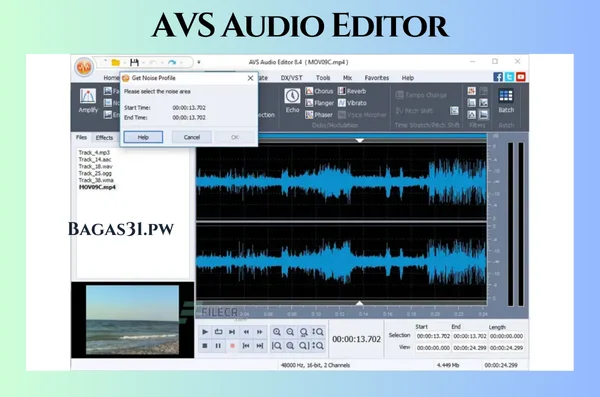The width and height of the screenshot is (600, 397).
Task: Click the blue Redo arrow icon
Action: coord(172,62)
